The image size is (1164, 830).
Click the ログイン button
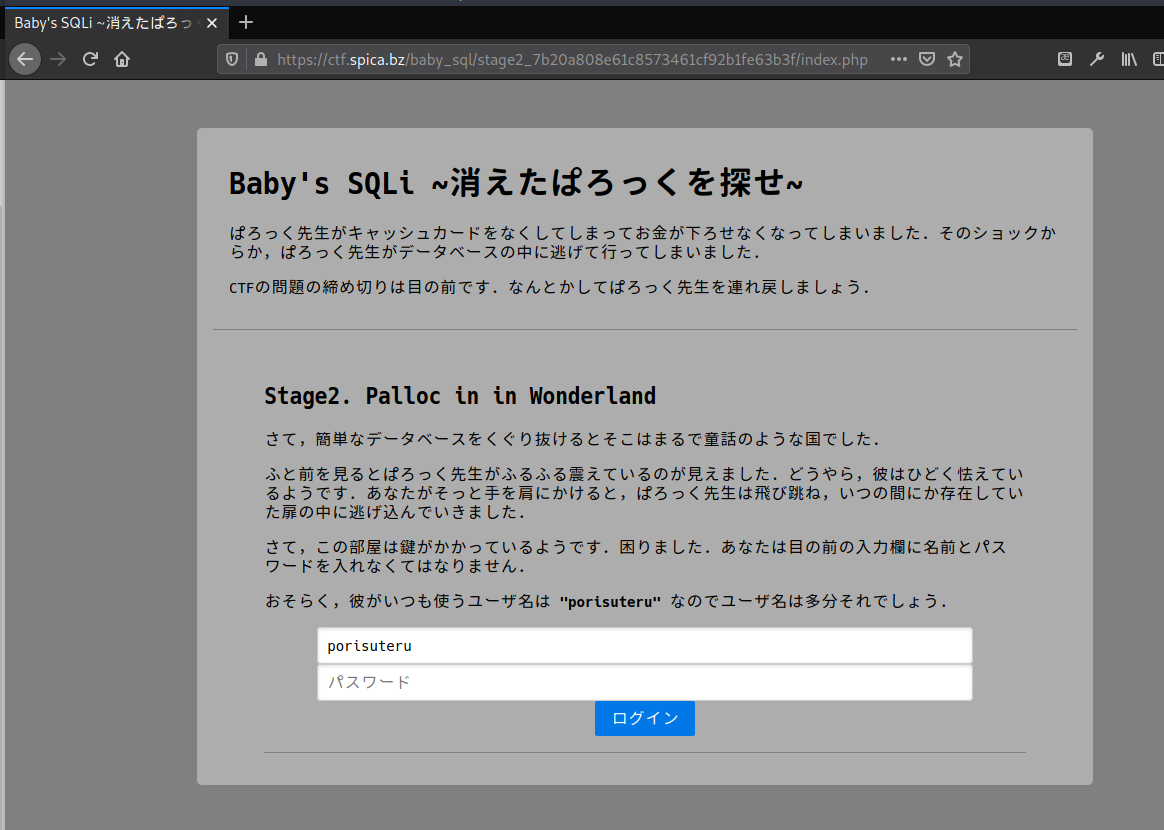(x=644, y=718)
